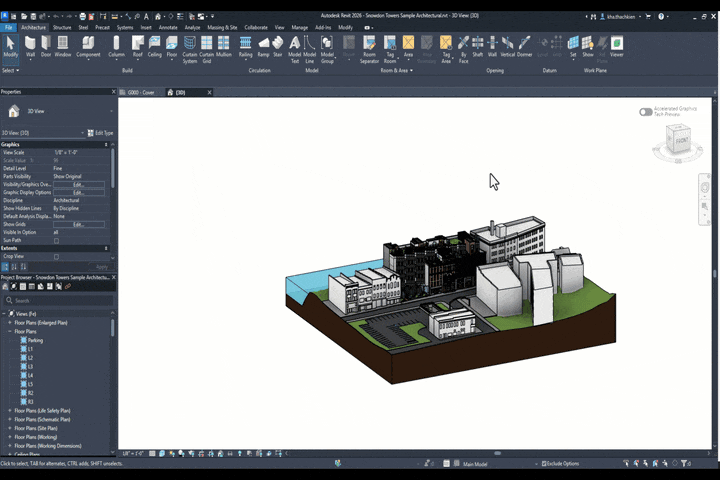Pick the Dormer opening tool
The height and width of the screenshot is (480, 720).
(x=524, y=47)
